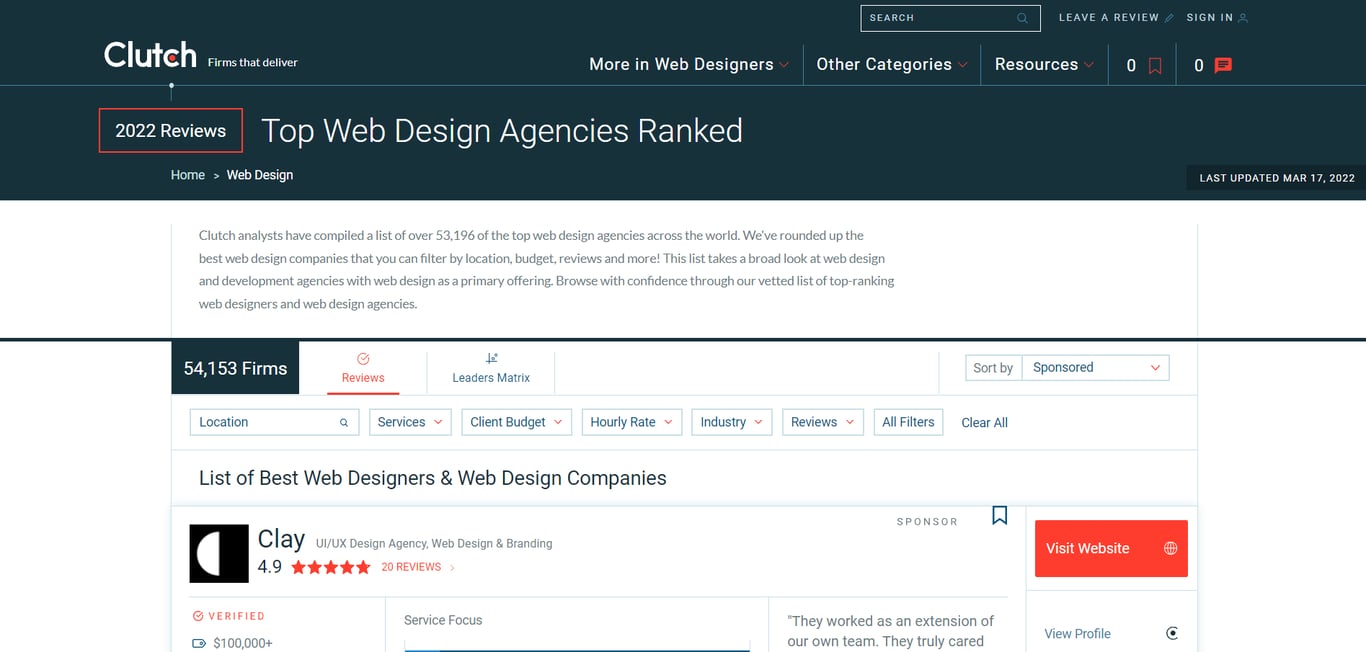Open the Hourly Rate filter dropdown

(631, 422)
